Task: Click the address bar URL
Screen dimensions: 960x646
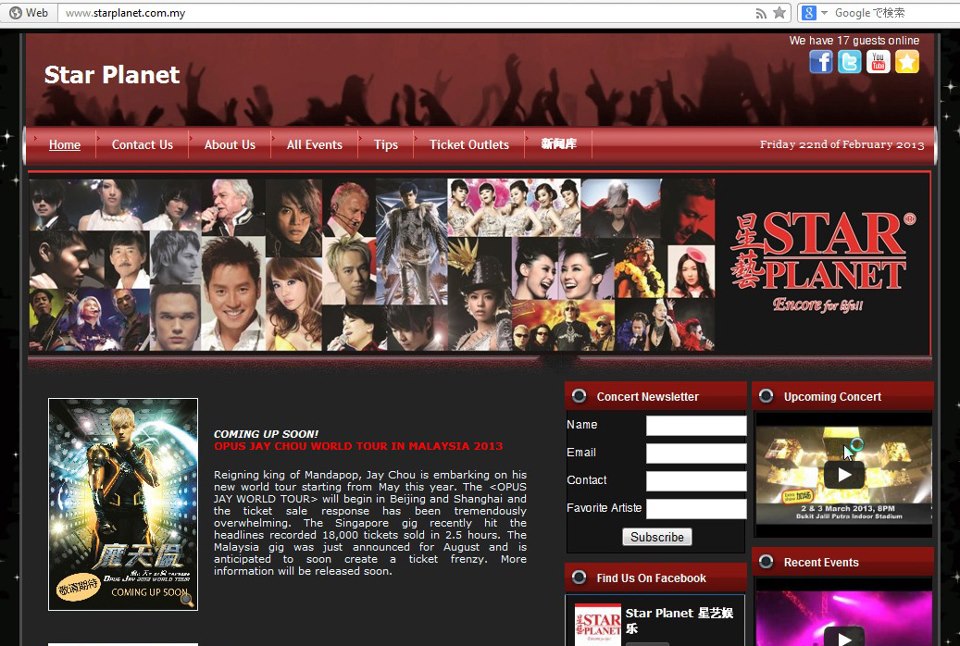Action: point(125,13)
